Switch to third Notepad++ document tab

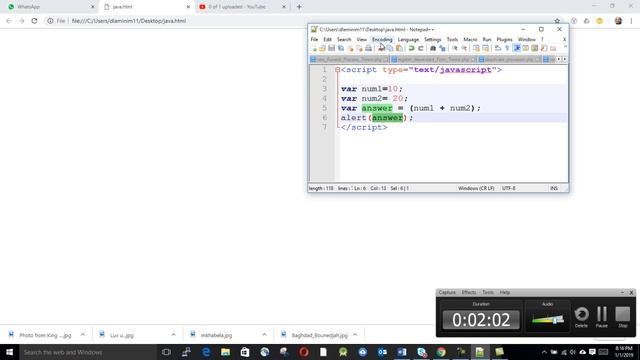[509, 60]
